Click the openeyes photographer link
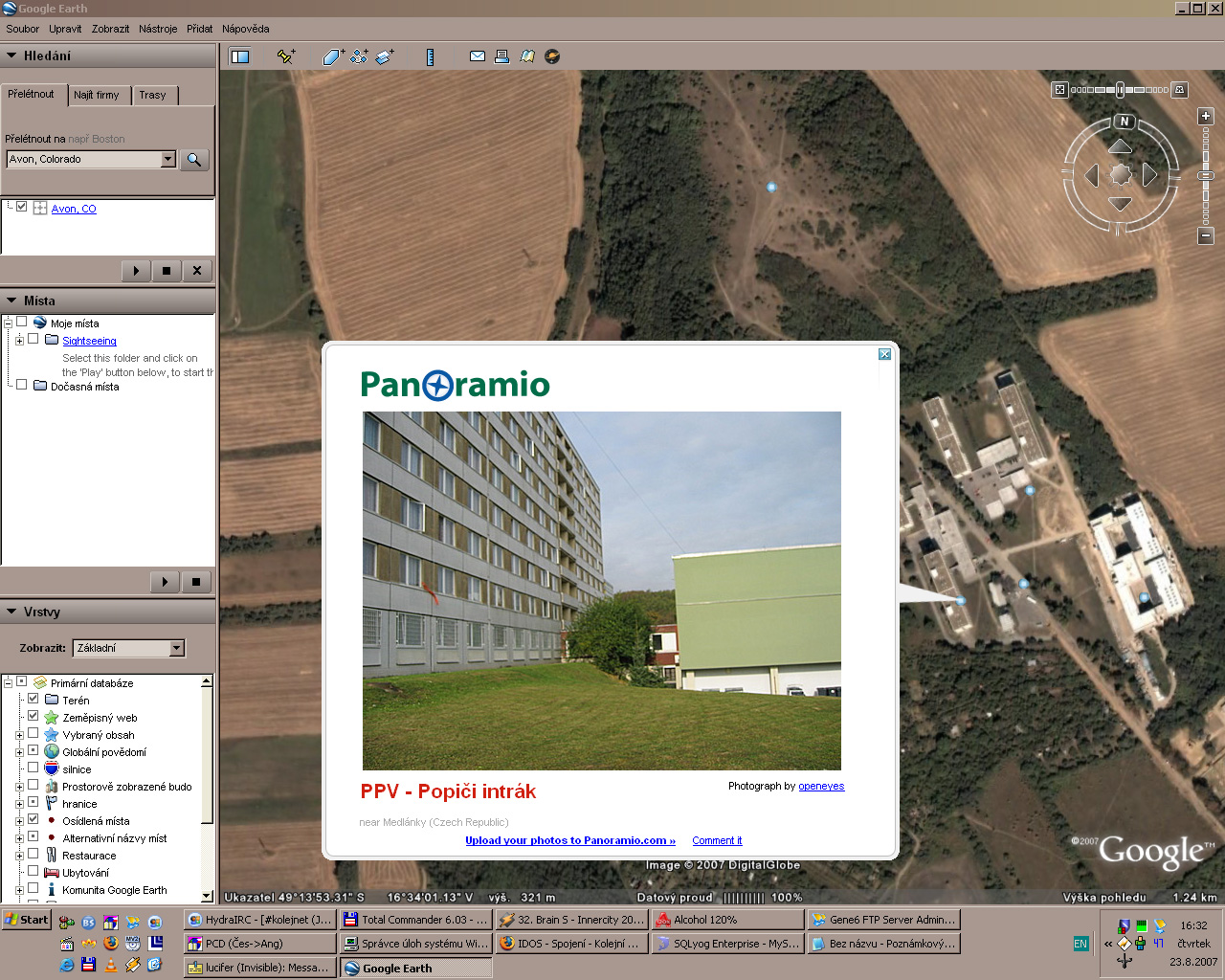 [821, 786]
